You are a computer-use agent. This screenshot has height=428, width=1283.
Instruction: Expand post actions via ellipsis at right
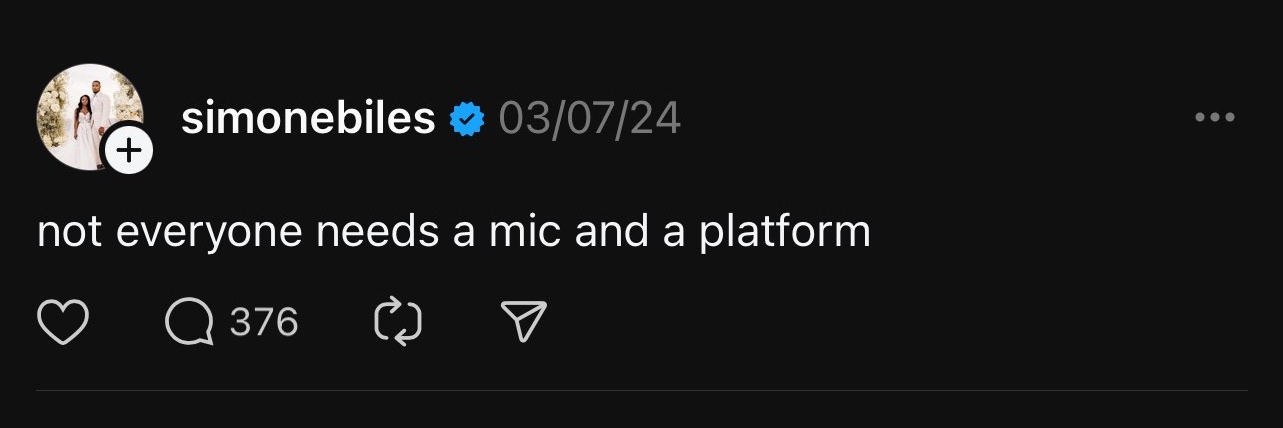tap(1215, 118)
